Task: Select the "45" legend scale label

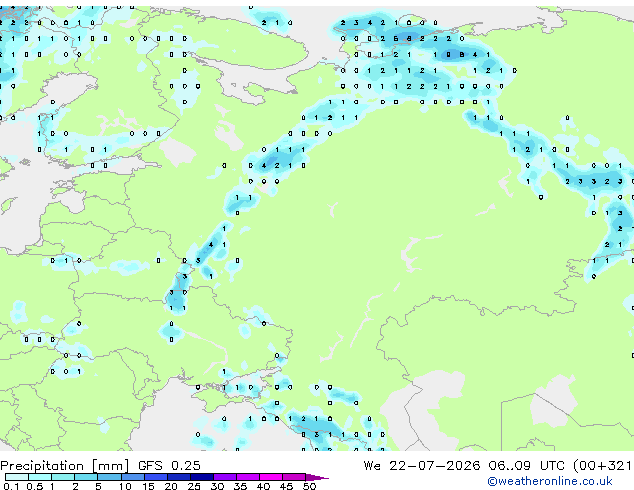Action: click(x=287, y=486)
